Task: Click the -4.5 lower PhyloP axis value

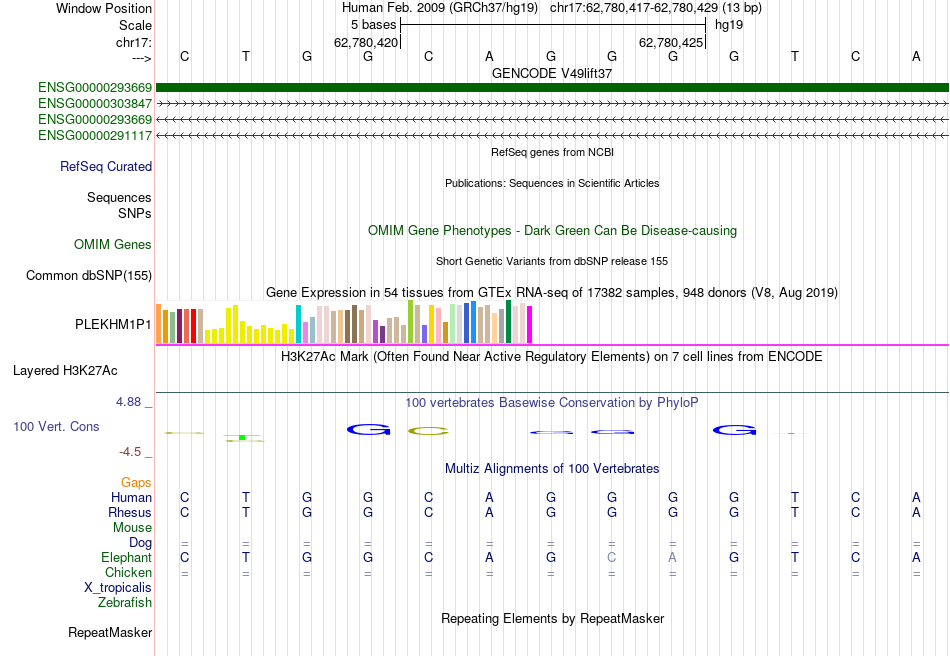Action: pos(130,452)
